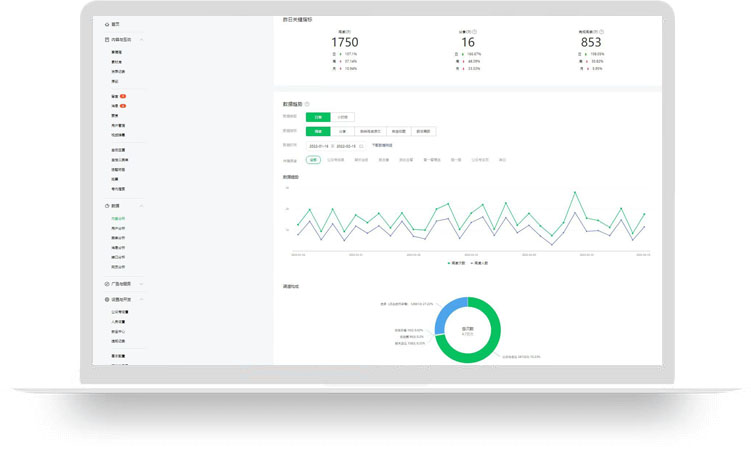This screenshot has width=751, height=462.
Task: Switch to the 小时报 report option
Action: [343, 117]
